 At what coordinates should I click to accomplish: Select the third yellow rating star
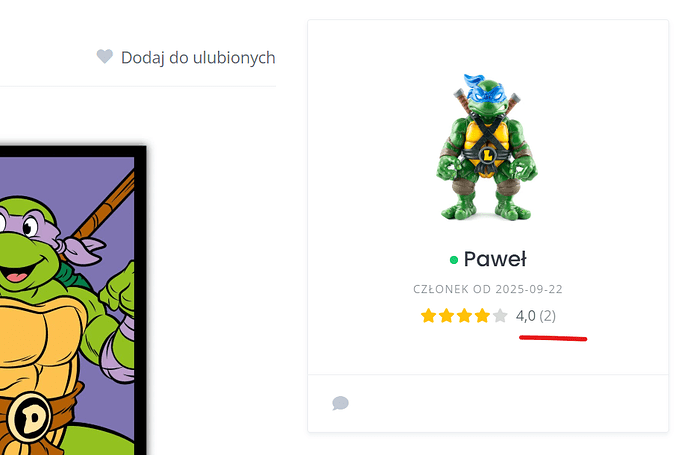(x=464, y=316)
